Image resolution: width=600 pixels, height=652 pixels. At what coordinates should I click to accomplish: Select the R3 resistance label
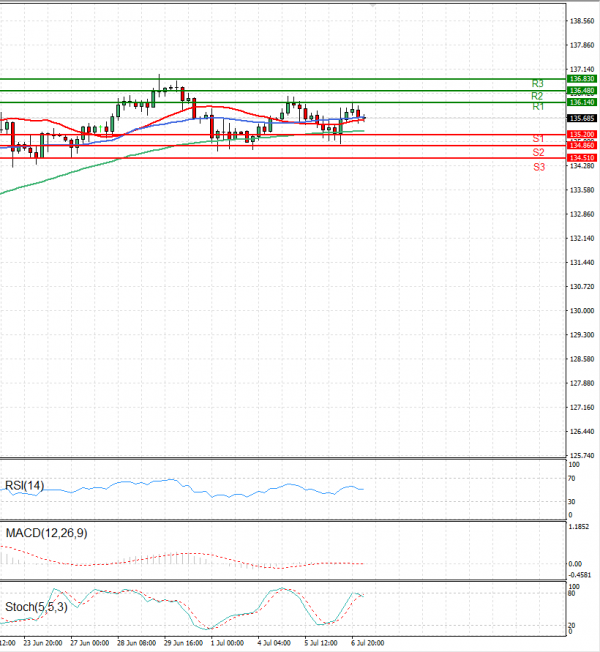pyautogui.click(x=538, y=83)
